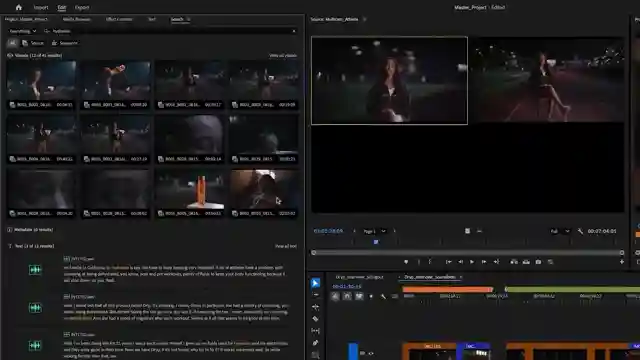Open the Export workspace tab
This screenshot has width=640, height=360.
[82, 7]
